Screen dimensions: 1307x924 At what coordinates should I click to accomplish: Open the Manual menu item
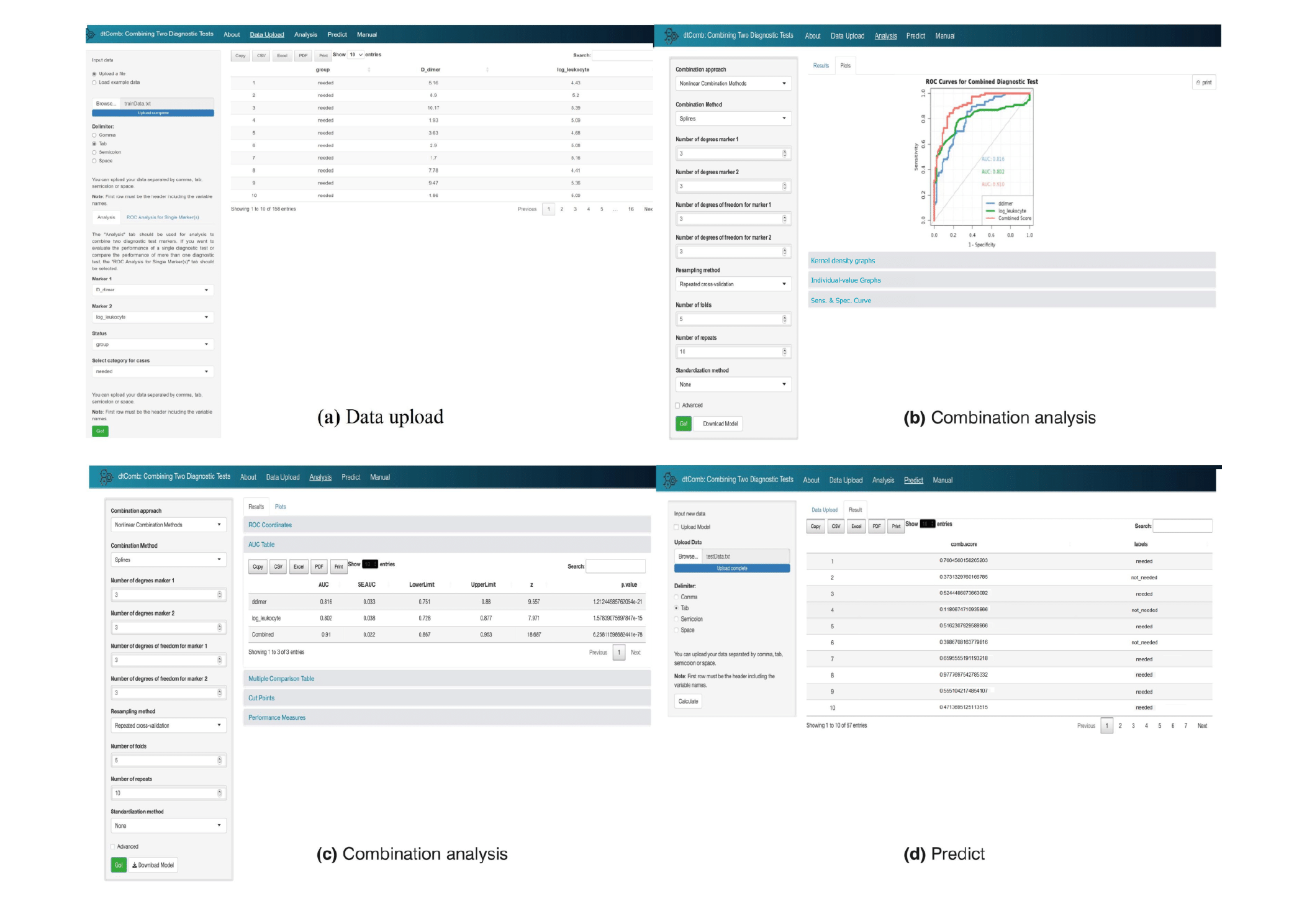(368, 34)
